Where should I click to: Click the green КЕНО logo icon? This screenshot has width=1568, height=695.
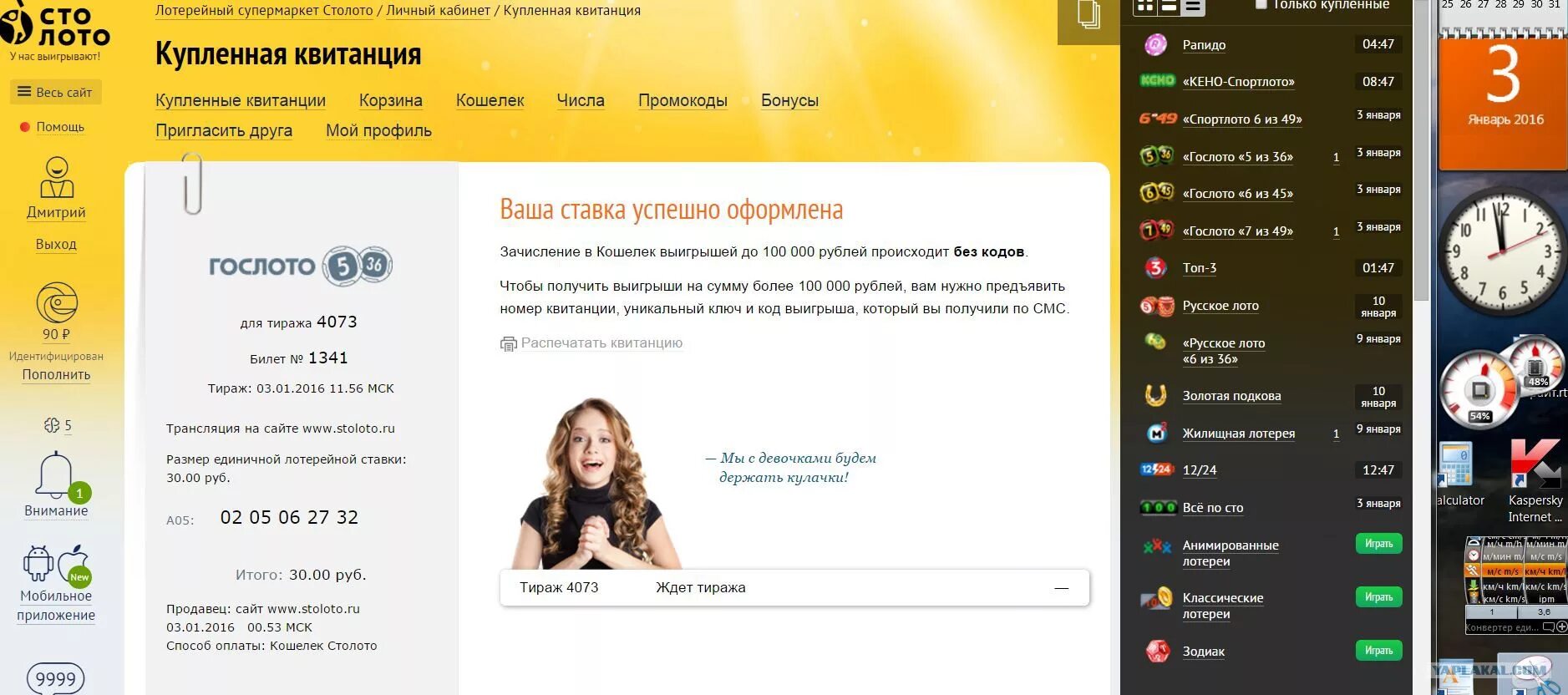[1157, 81]
